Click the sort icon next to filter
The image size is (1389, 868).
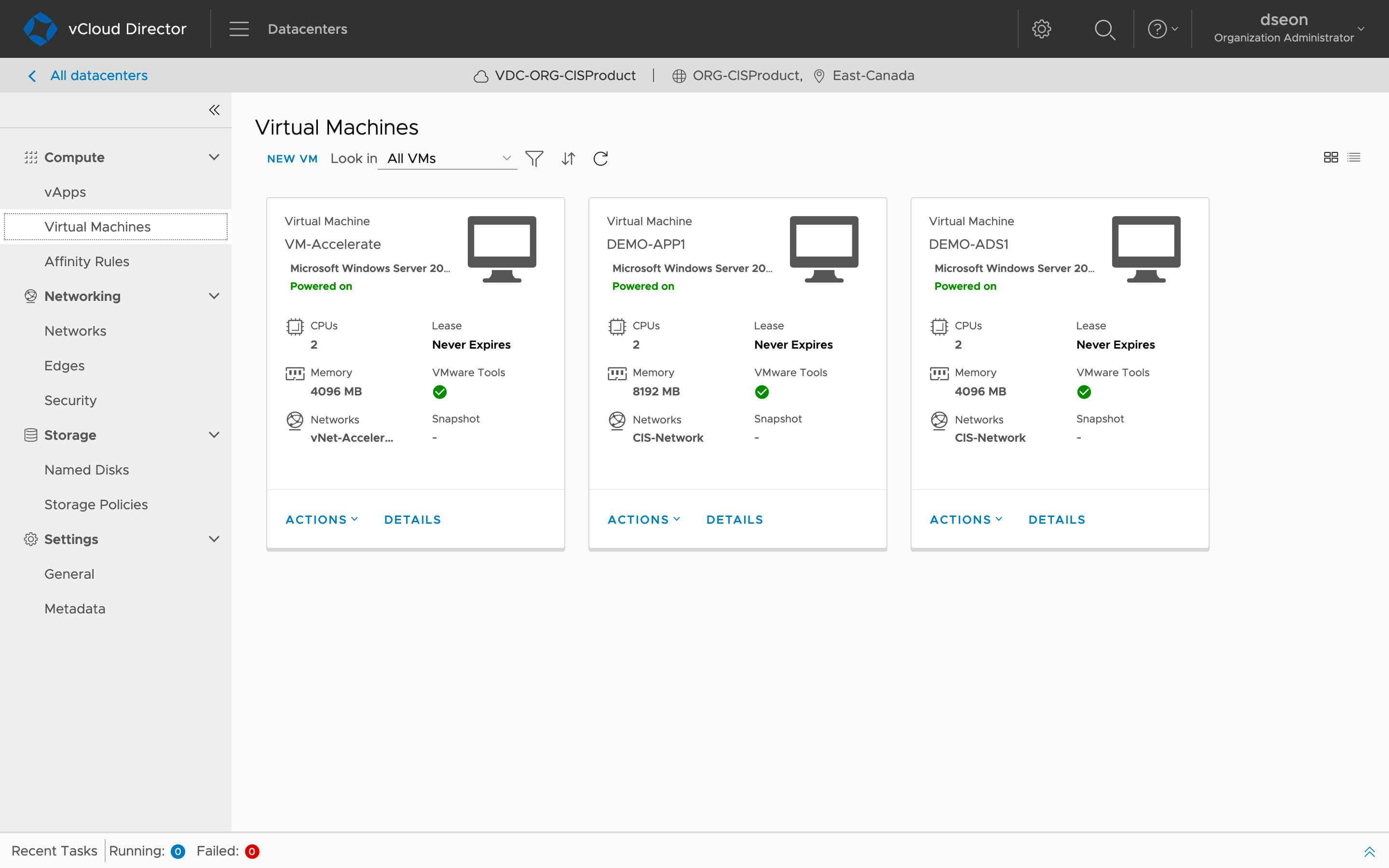569,159
